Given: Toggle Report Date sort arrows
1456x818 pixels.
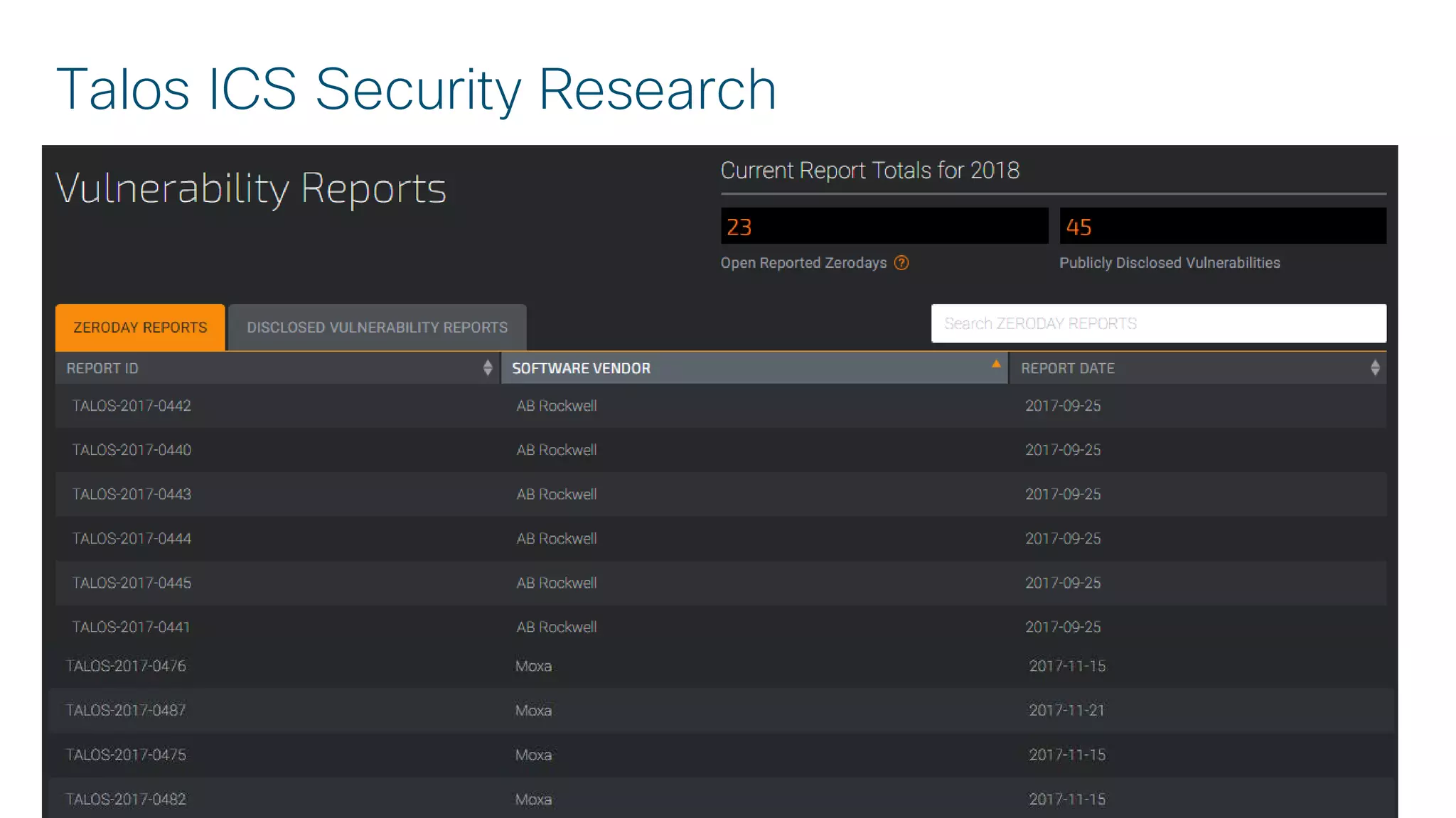Looking at the screenshot, I should [1375, 367].
